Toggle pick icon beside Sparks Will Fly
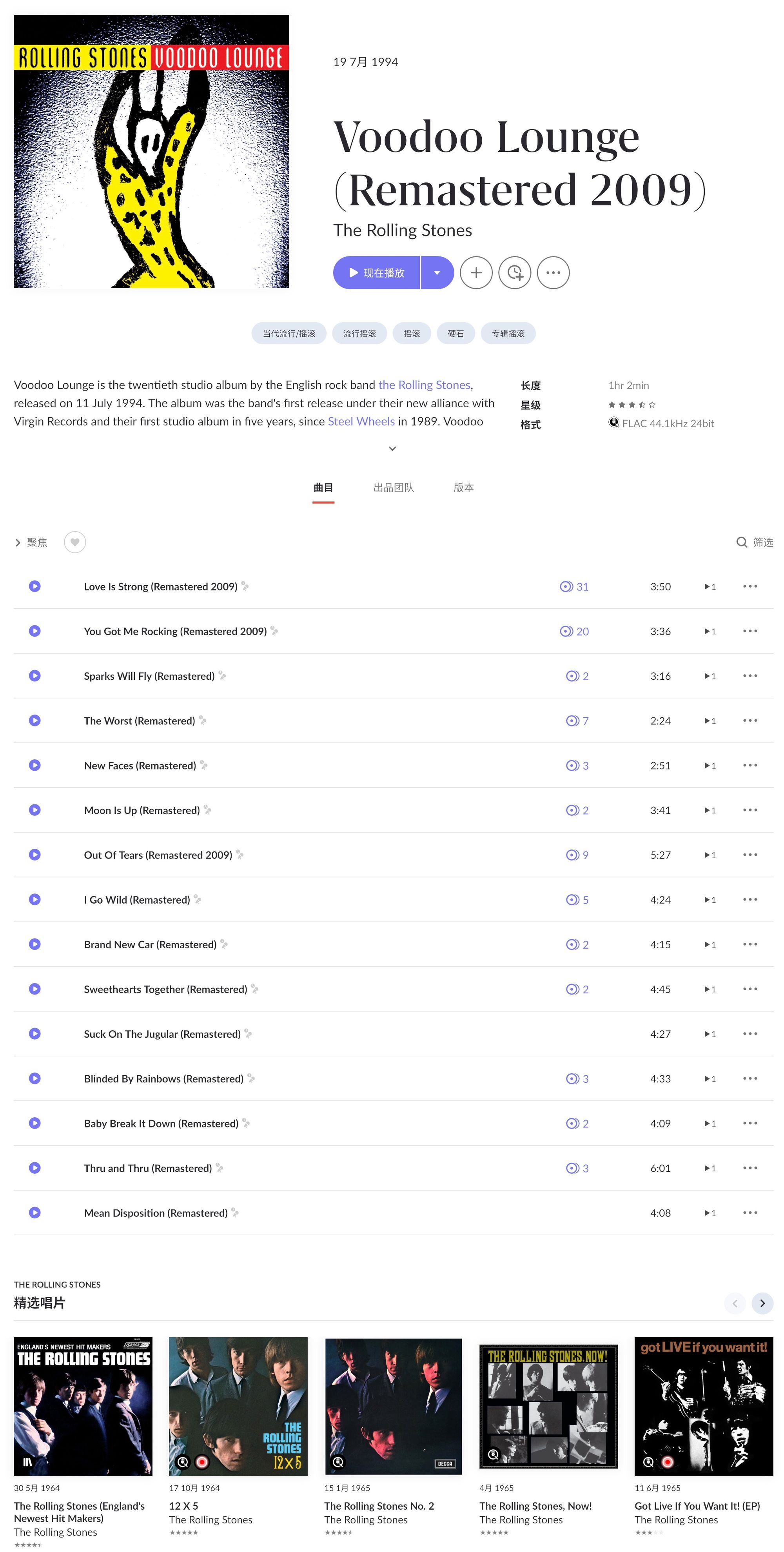Viewport: 784px width, 1552px height. coord(222,675)
